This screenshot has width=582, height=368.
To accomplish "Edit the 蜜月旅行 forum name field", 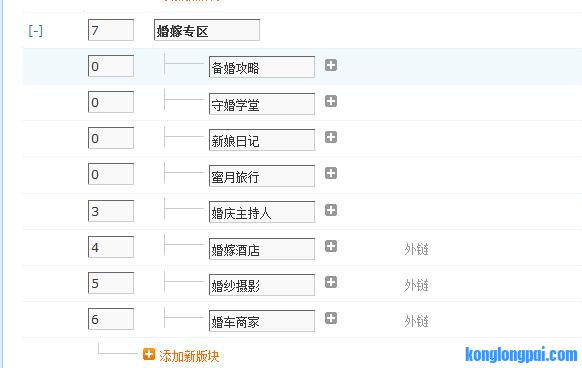I will pyautogui.click(x=262, y=175).
